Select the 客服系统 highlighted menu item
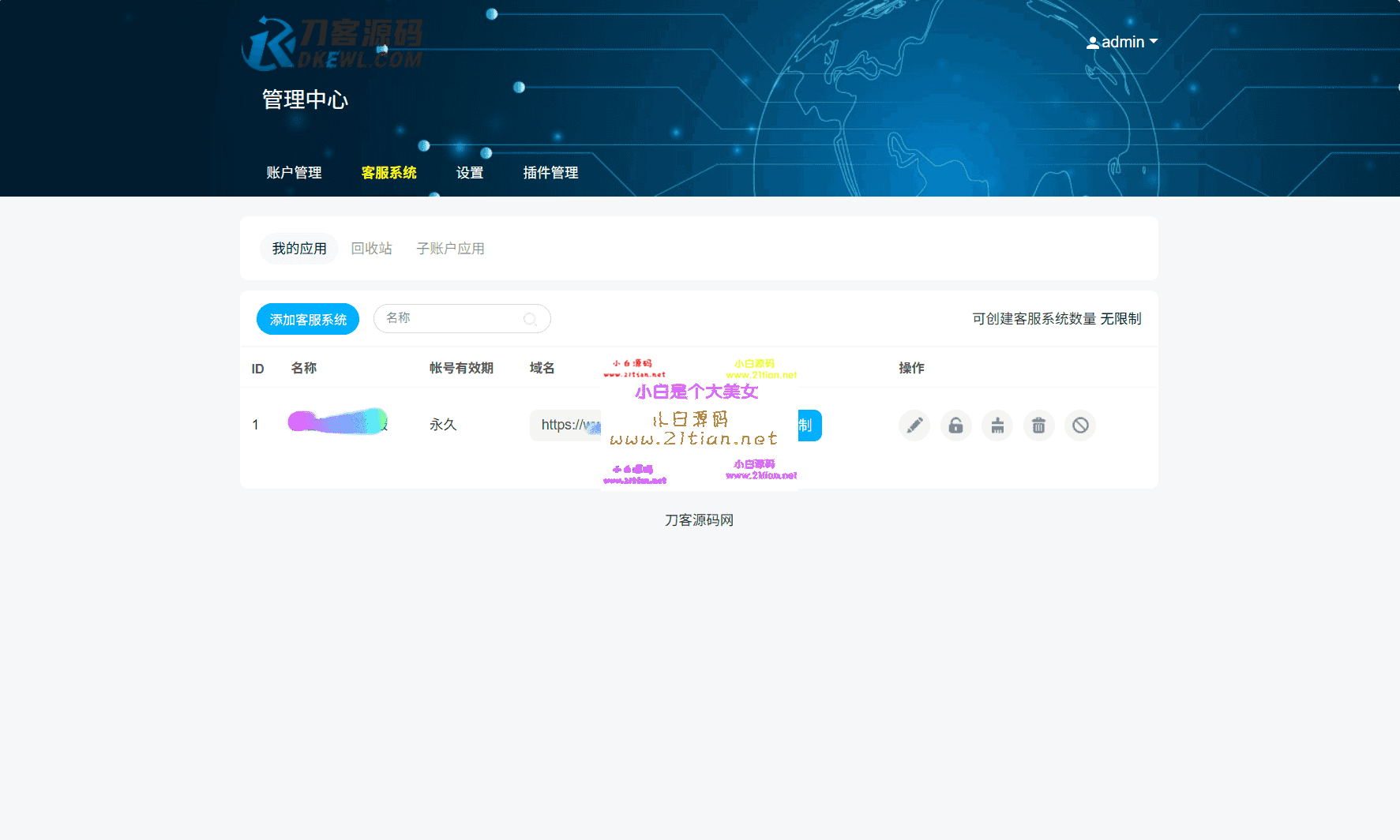This screenshot has width=1400, height=840. pos(388,172)
